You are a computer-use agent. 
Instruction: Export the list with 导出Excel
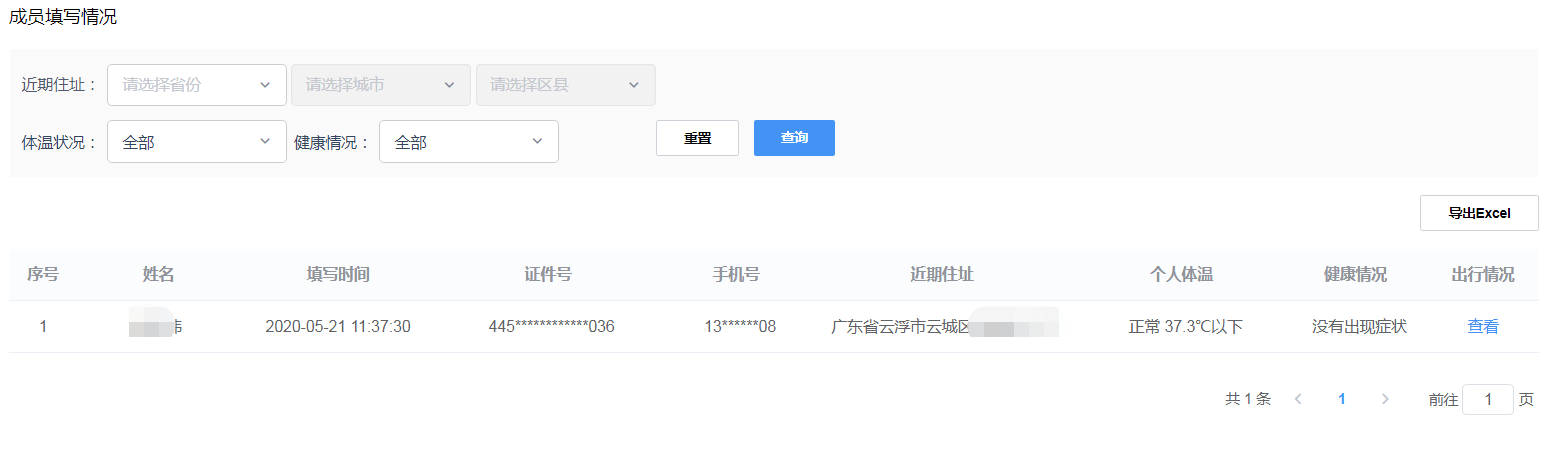[1478, 213]
